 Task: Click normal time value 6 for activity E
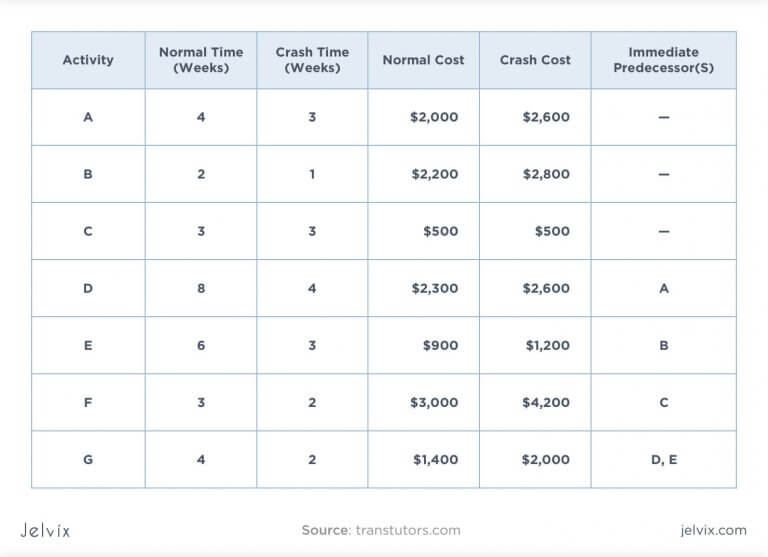[201, 345]
